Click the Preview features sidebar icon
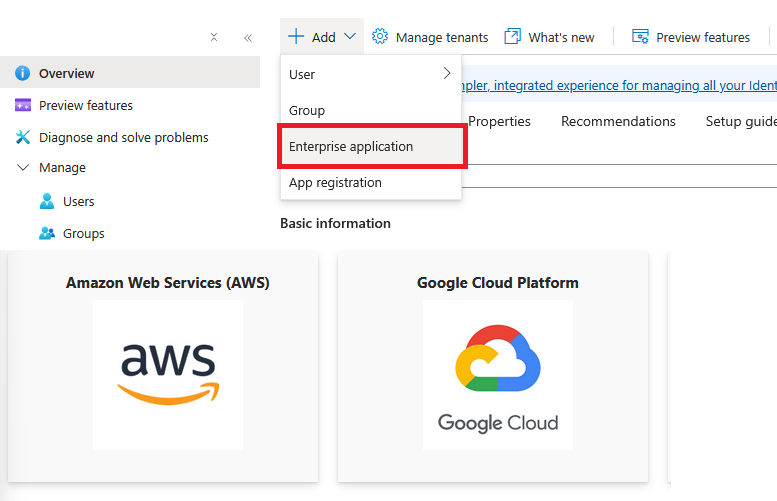The height and width of the screenshot is (501, 777). pos(22,105)
